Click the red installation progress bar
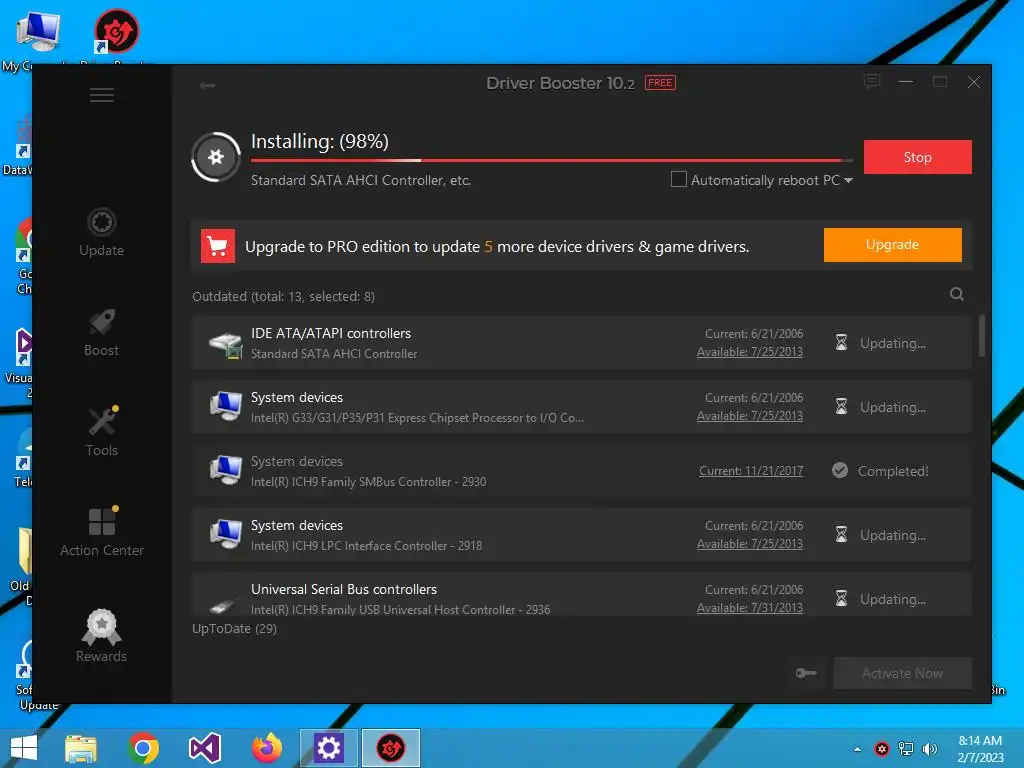 click(552, 160)
